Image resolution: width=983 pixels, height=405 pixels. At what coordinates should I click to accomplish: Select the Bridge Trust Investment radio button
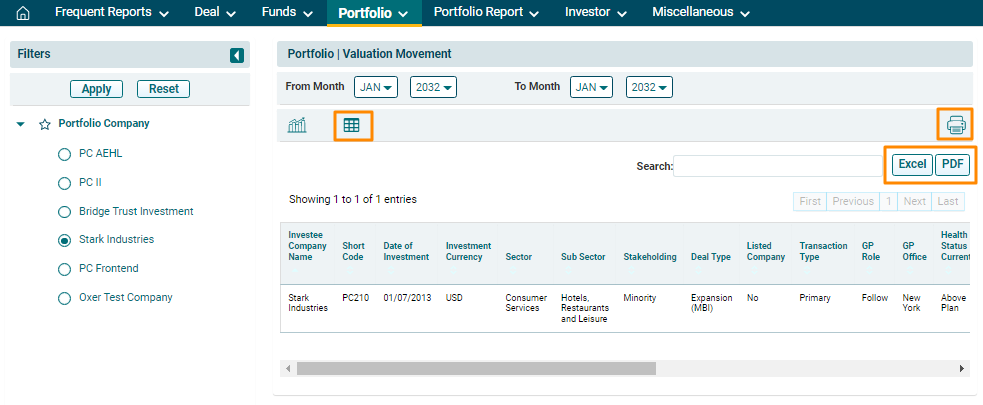click(x=65, y=212)
